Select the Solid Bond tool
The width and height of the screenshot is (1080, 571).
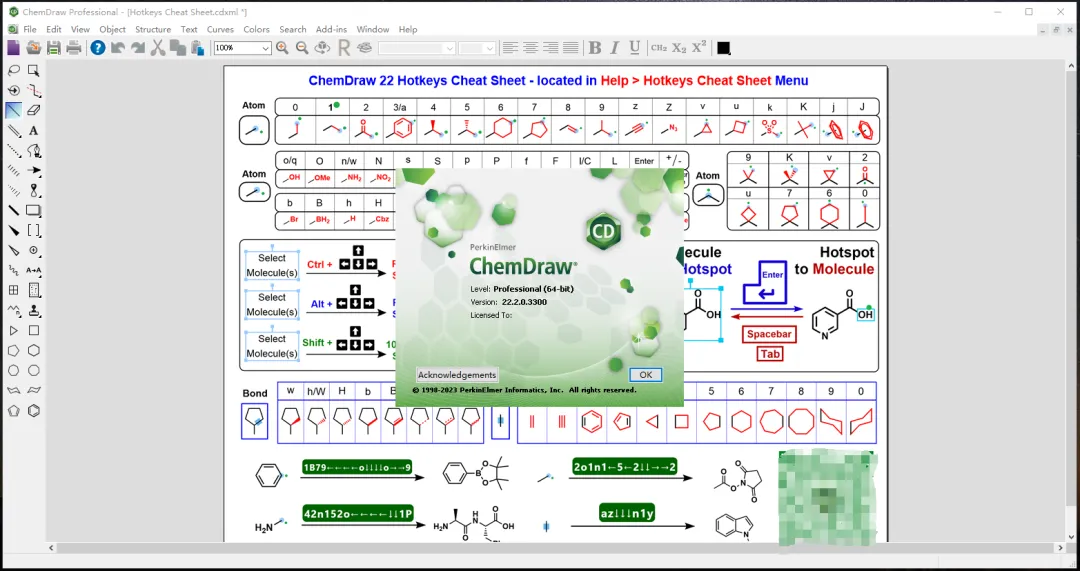(x=14, y=110)
